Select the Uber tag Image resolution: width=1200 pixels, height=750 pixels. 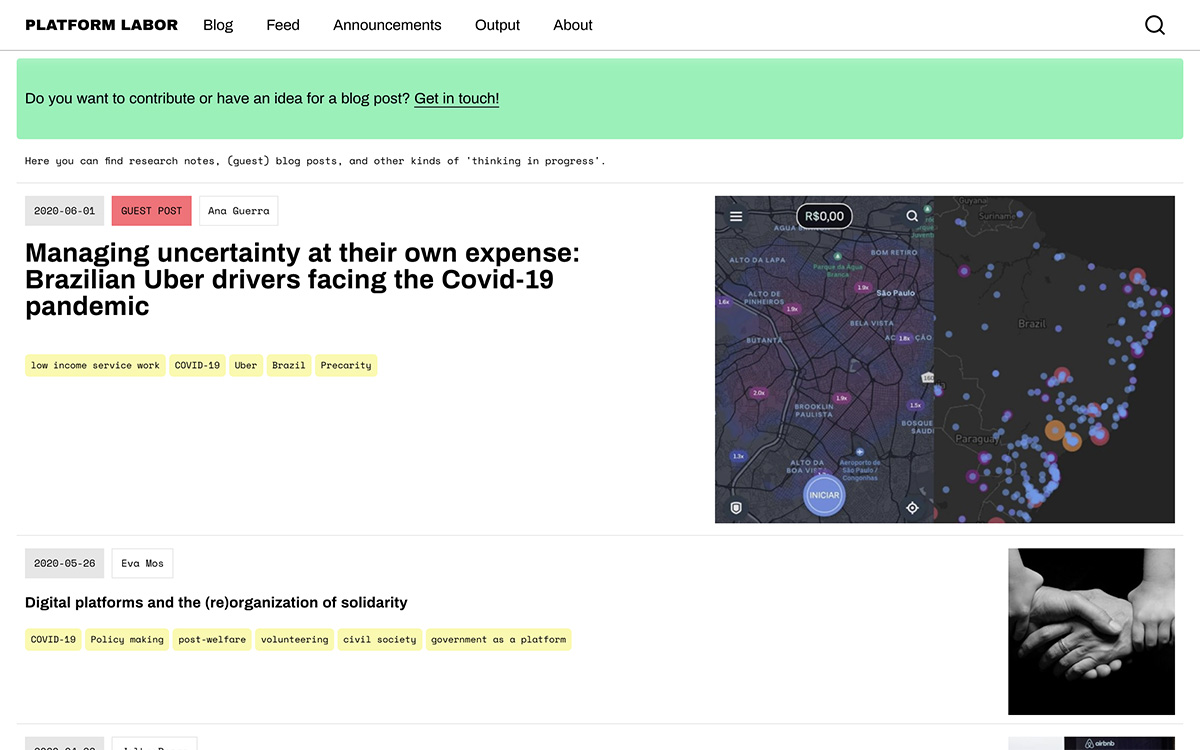[x=245, y=365]
